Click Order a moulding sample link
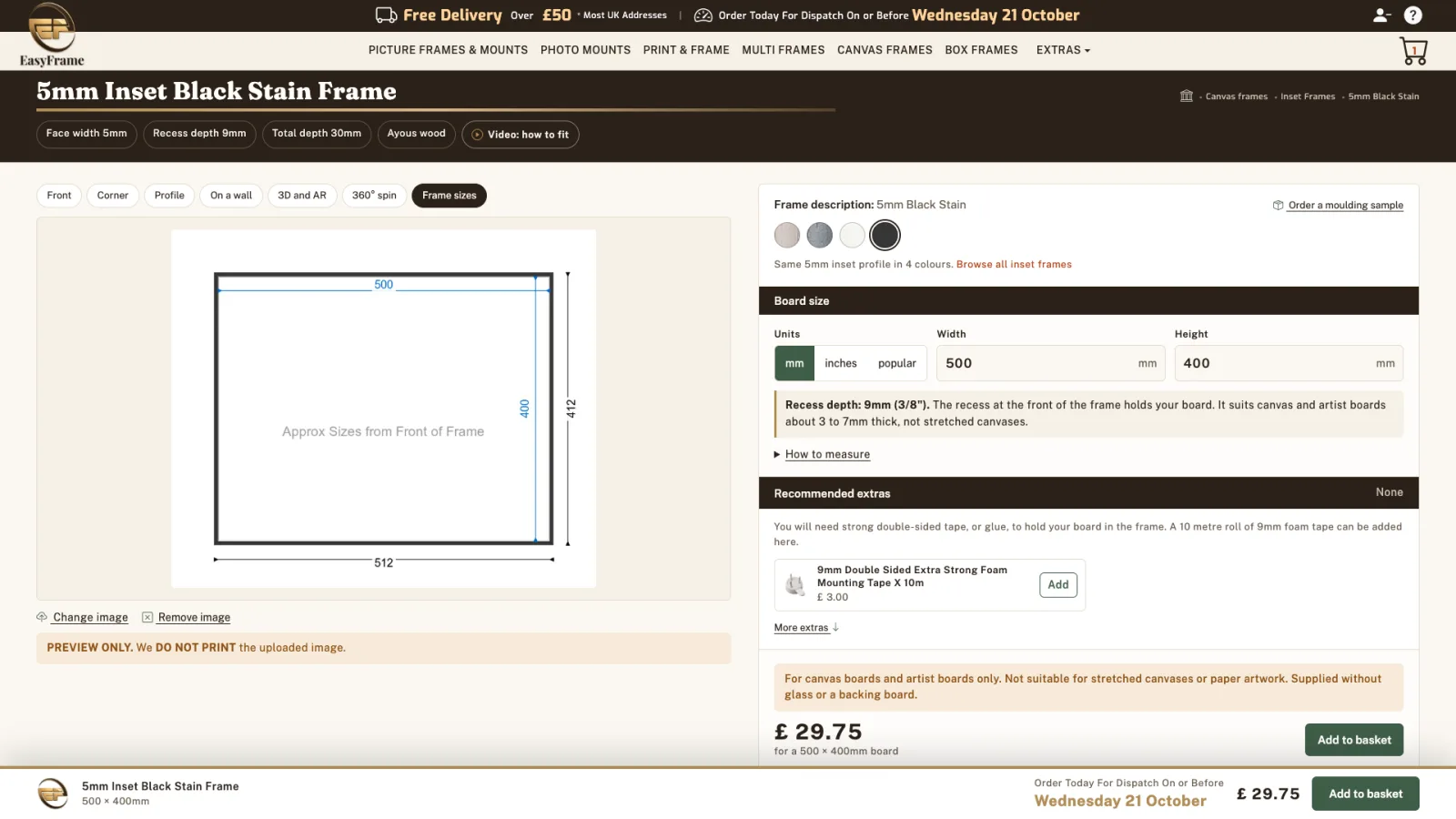Viewport: 1456px width, 819px height. [1345, 206]
